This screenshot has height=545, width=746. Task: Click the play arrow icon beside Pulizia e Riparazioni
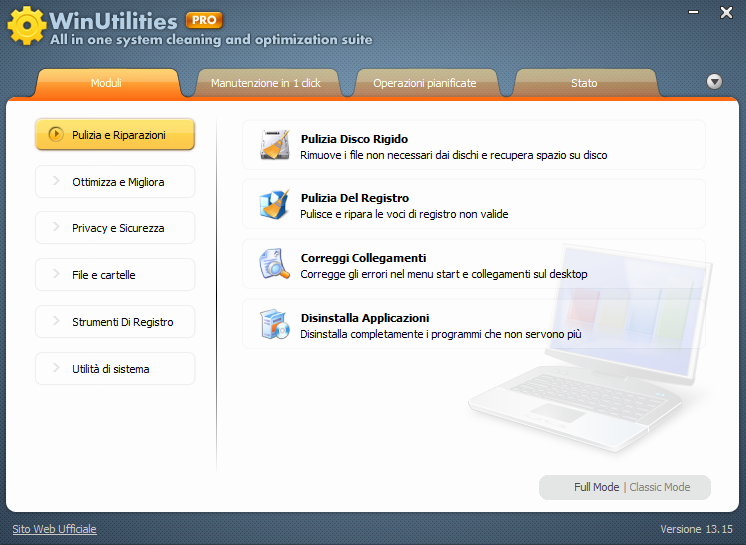point(56,135)
